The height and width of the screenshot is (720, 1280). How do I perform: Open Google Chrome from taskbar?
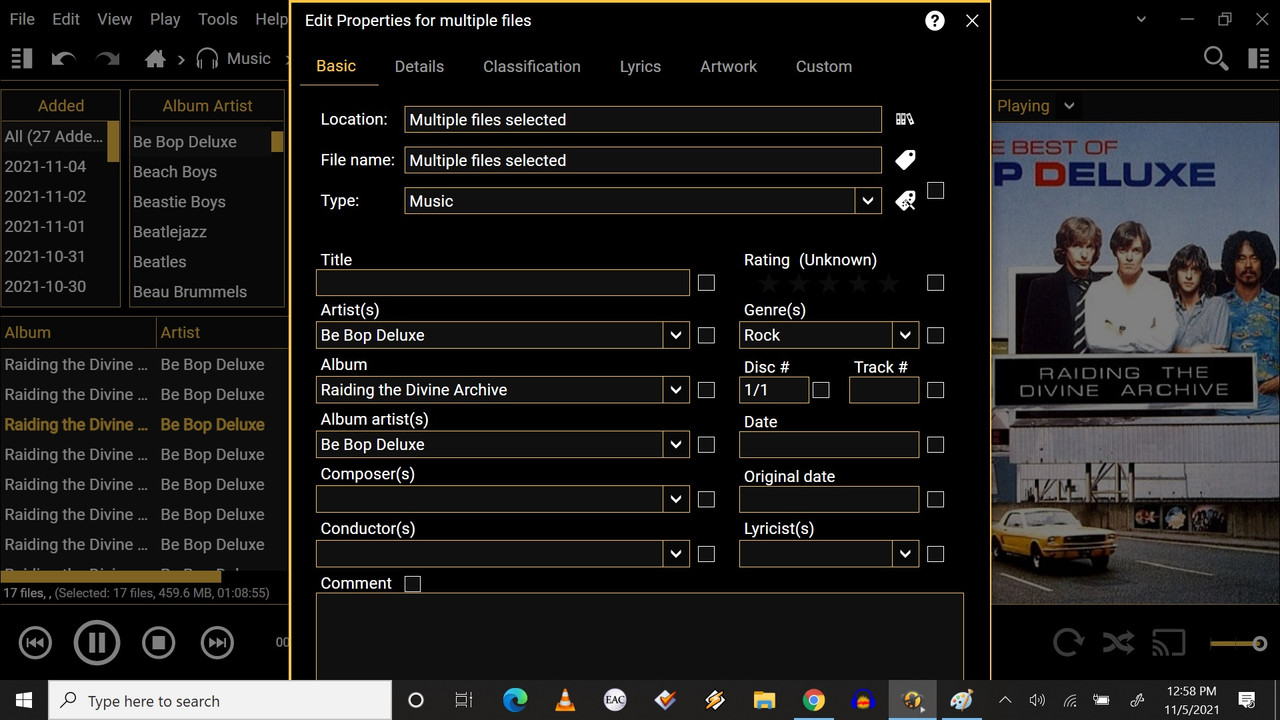tap(814, 700)
